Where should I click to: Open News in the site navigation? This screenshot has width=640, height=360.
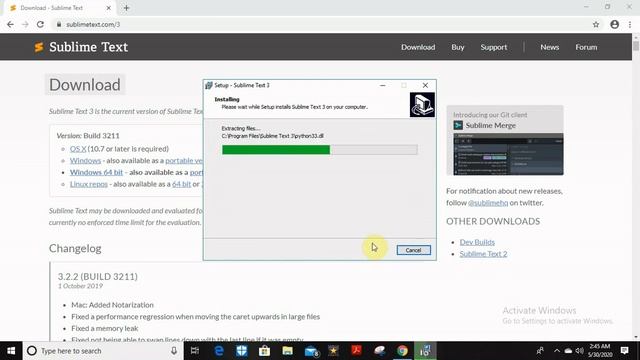(549, 47)
